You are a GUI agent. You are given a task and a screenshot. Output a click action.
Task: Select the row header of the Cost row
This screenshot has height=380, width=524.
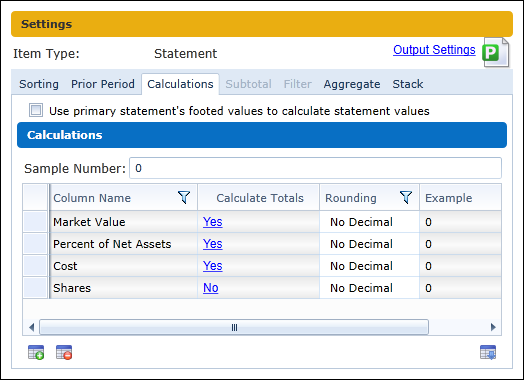tap(35, 266)
